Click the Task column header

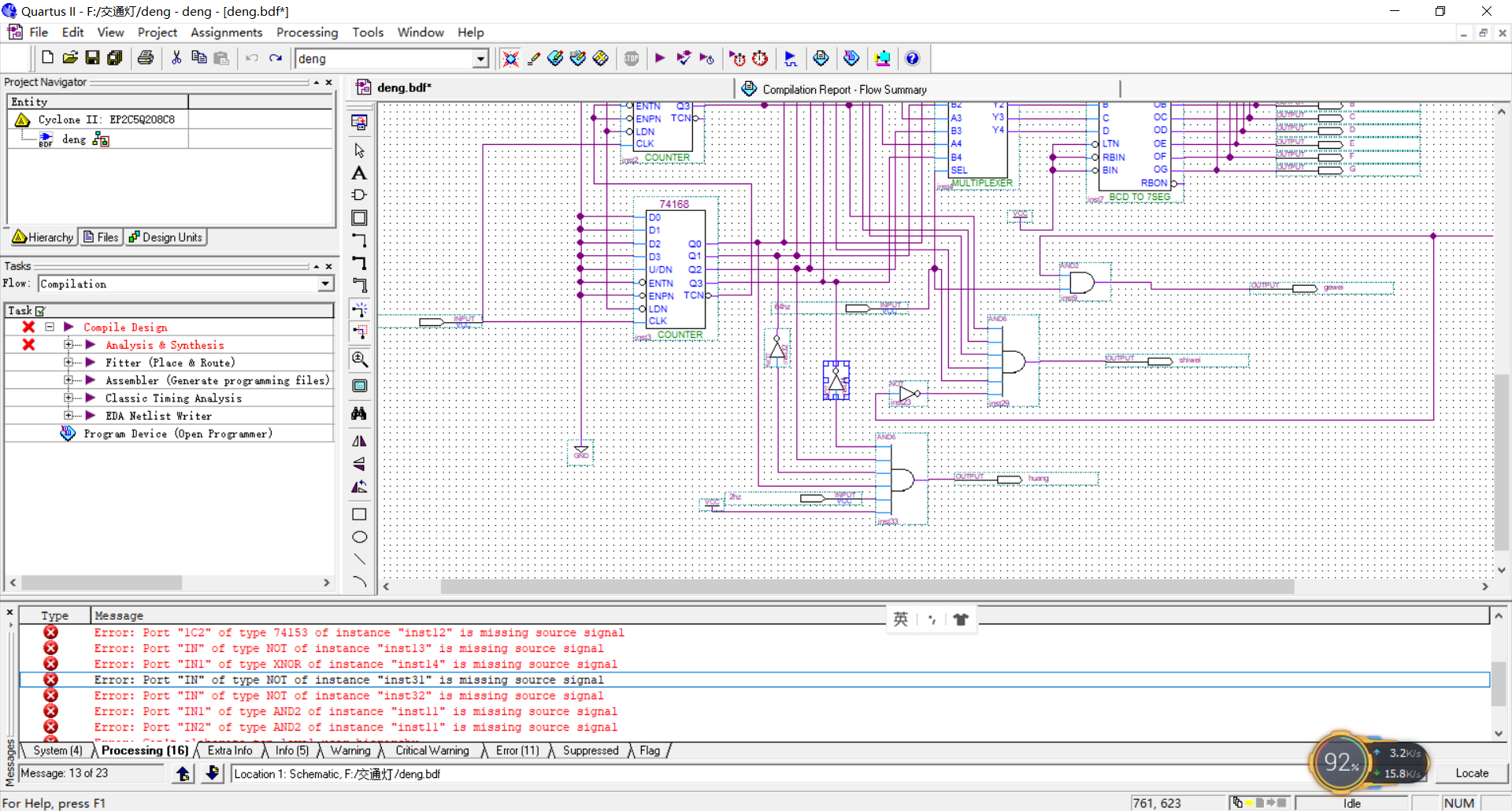pyautogui.click(x=169, y=310)
